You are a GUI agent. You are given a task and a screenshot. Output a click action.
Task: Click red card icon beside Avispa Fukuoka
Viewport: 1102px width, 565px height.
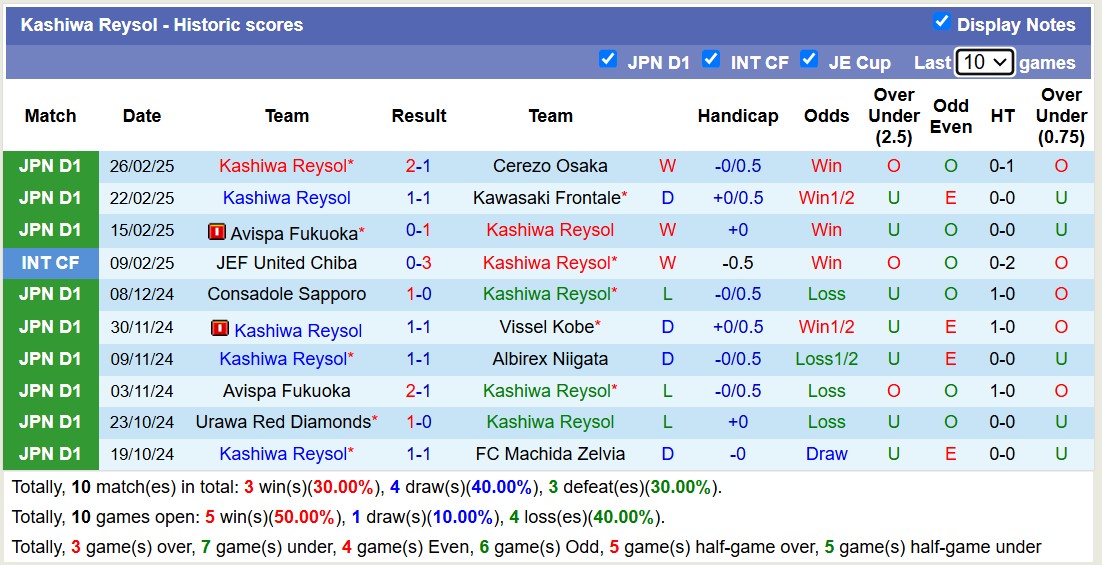pos(217,232)
